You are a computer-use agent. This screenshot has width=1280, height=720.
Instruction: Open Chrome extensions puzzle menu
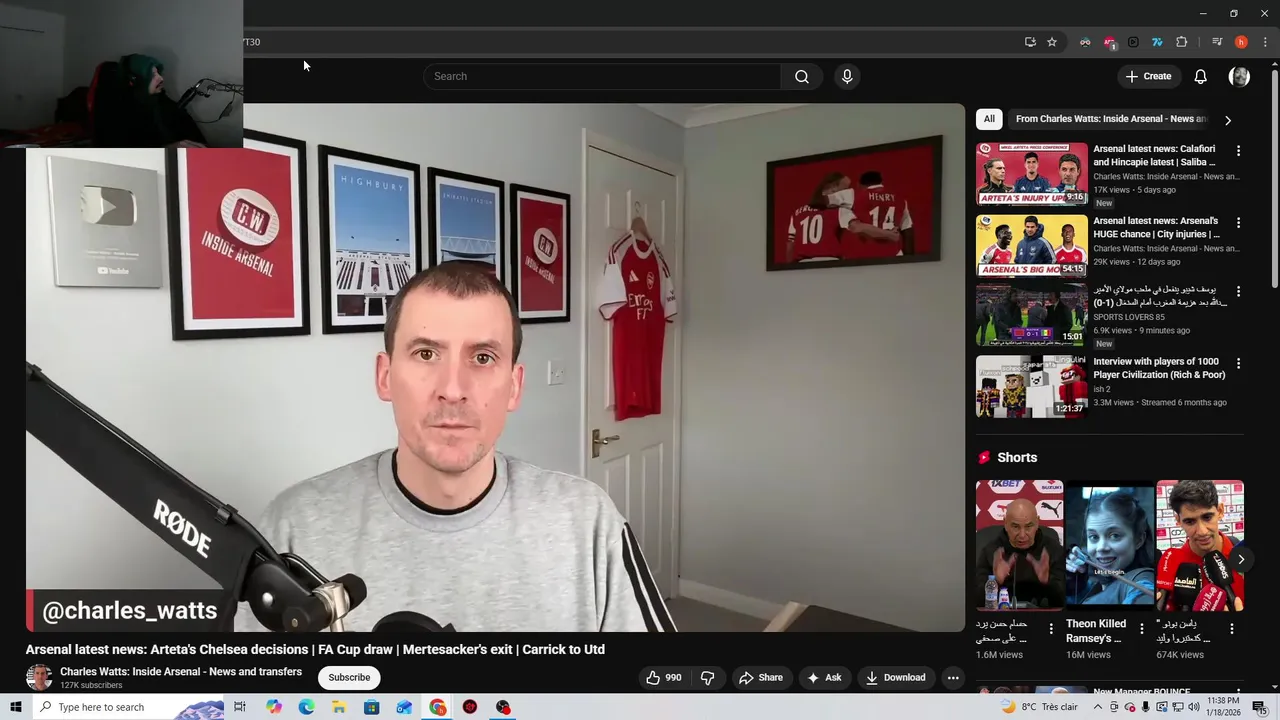pos(1181,42)
